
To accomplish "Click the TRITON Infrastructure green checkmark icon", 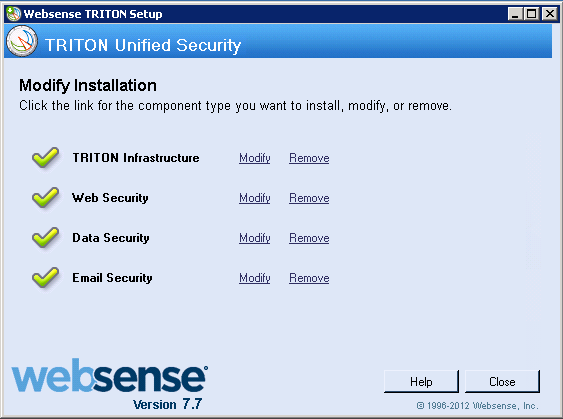I will click(45, 158).
